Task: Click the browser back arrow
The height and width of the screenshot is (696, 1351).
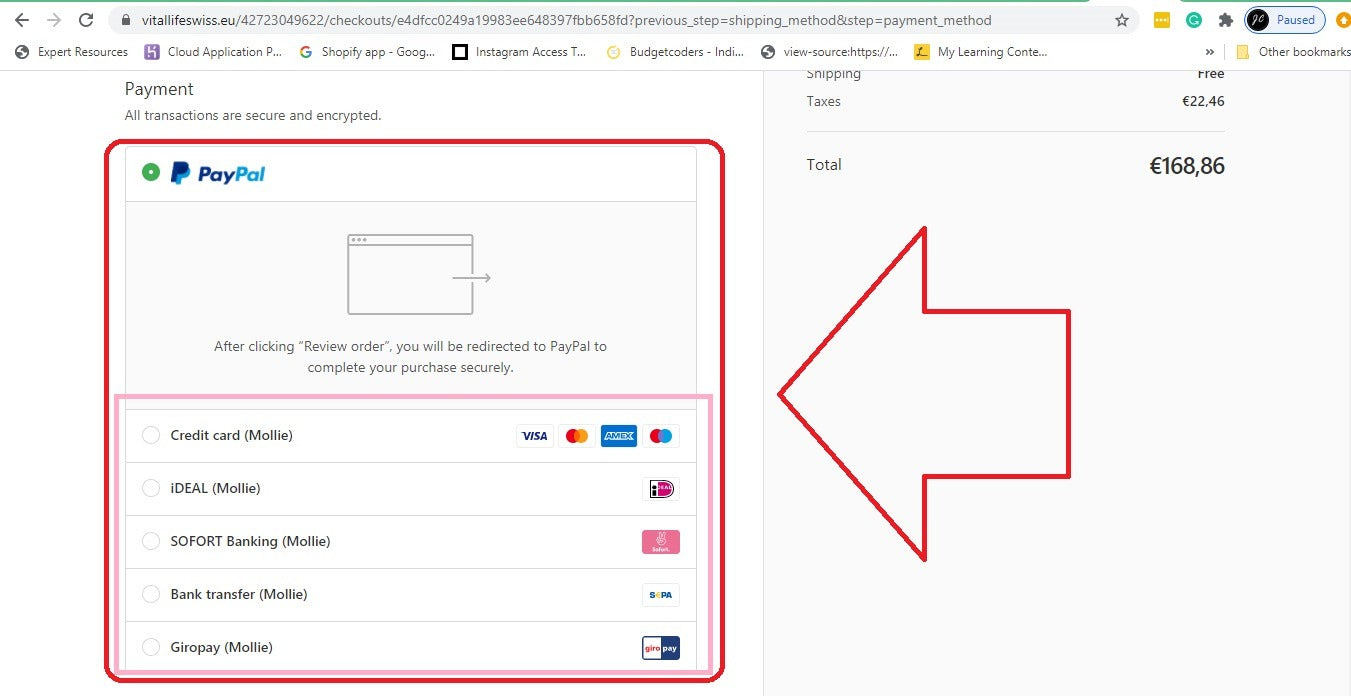Action: point(22,20)
